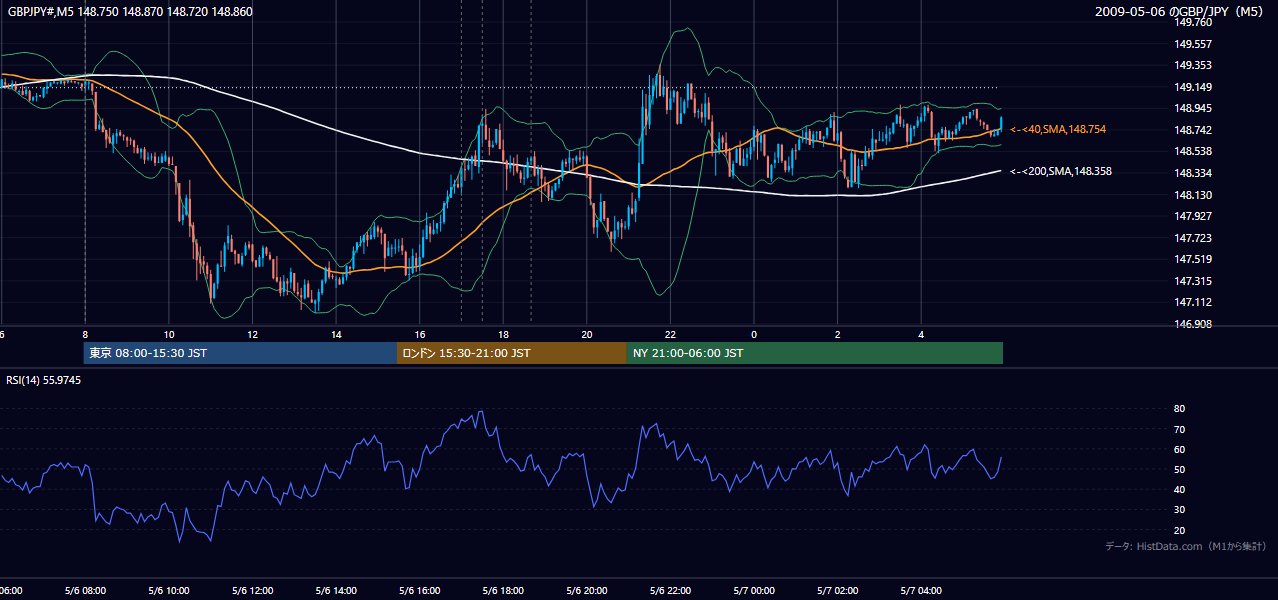Viewport: 1278px width, 600px height.
Task: Click hour label 4 below price chart
Action: tap(921, 335)
